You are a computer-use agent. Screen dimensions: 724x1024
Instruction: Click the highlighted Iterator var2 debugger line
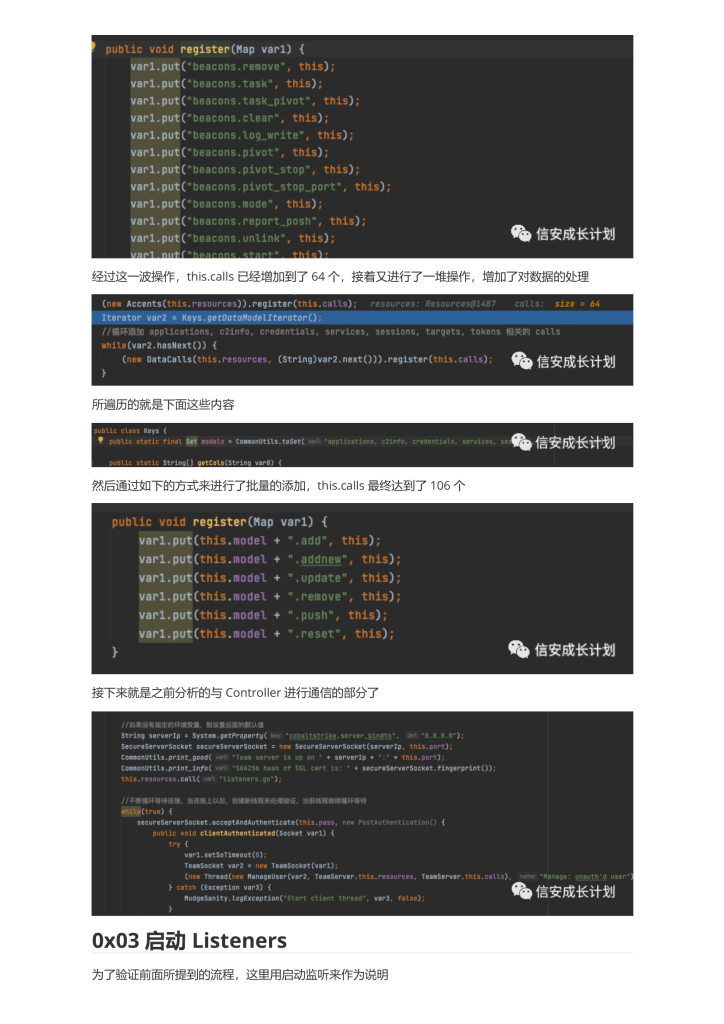pos(362,318)
